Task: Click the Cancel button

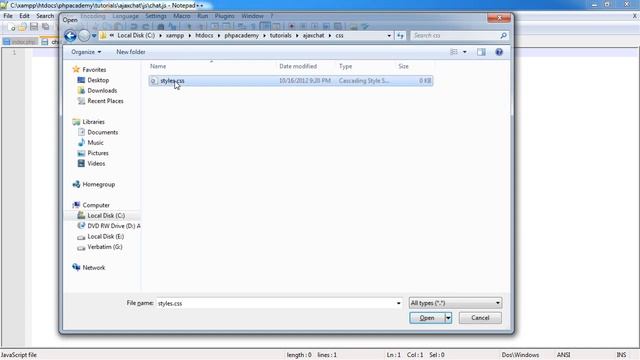Action: 480,318
